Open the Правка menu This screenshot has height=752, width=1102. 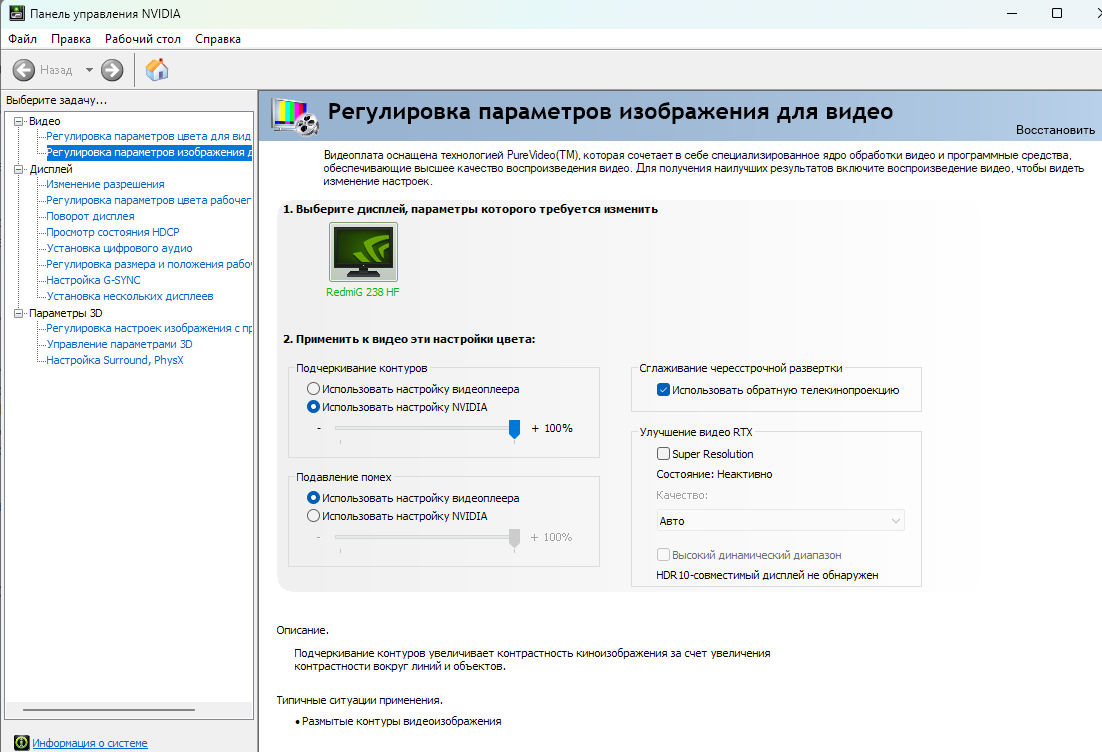(x=71, y=39)
